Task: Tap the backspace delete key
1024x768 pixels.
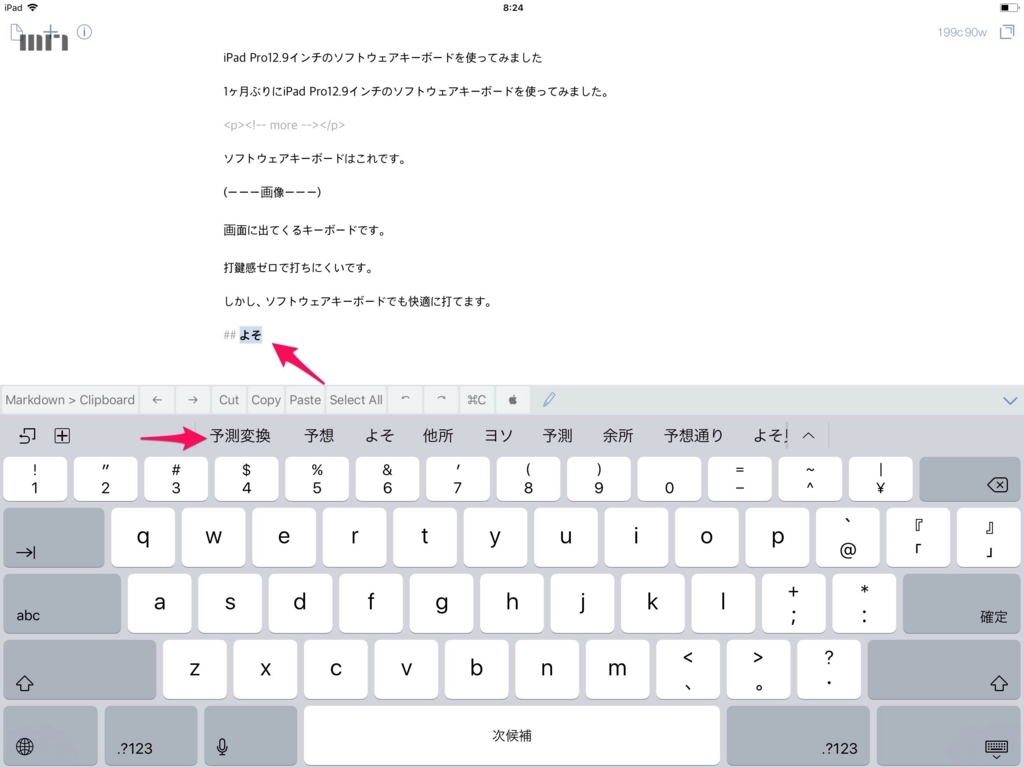Action: tap(969, 479)
